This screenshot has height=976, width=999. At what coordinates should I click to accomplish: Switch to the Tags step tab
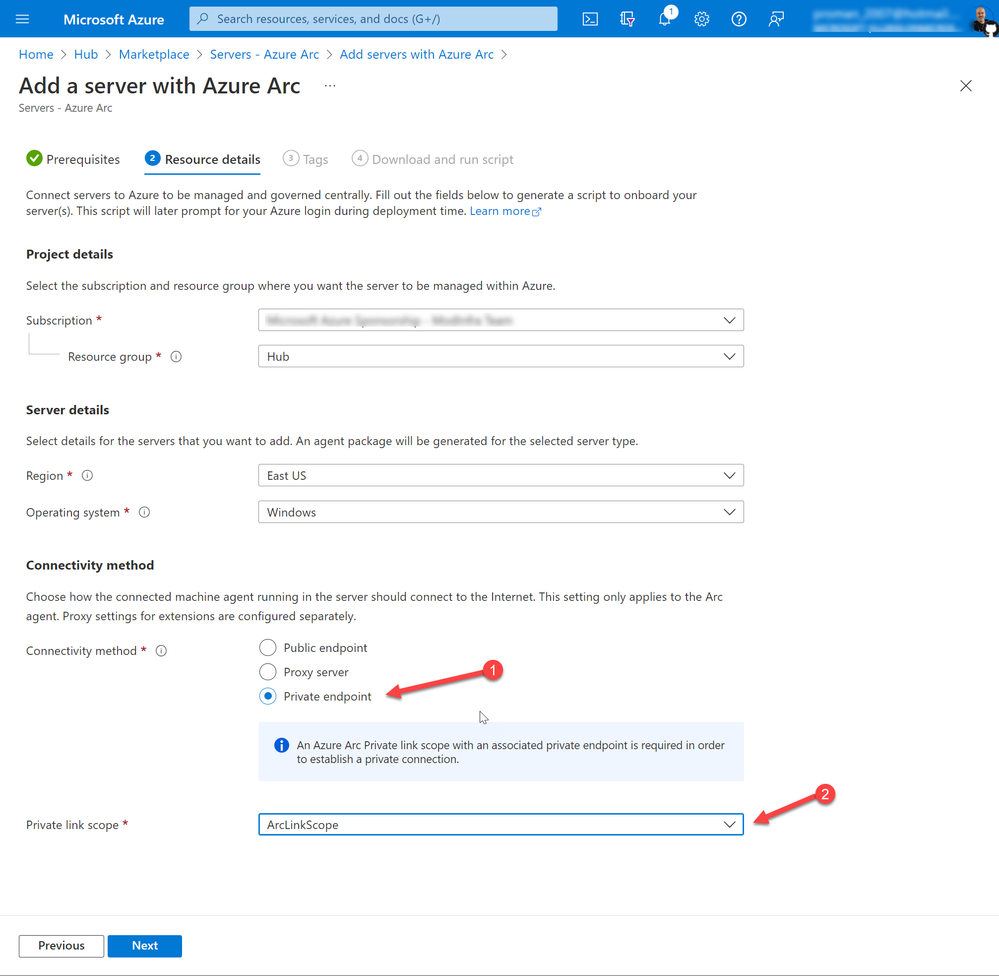(306, 159)
